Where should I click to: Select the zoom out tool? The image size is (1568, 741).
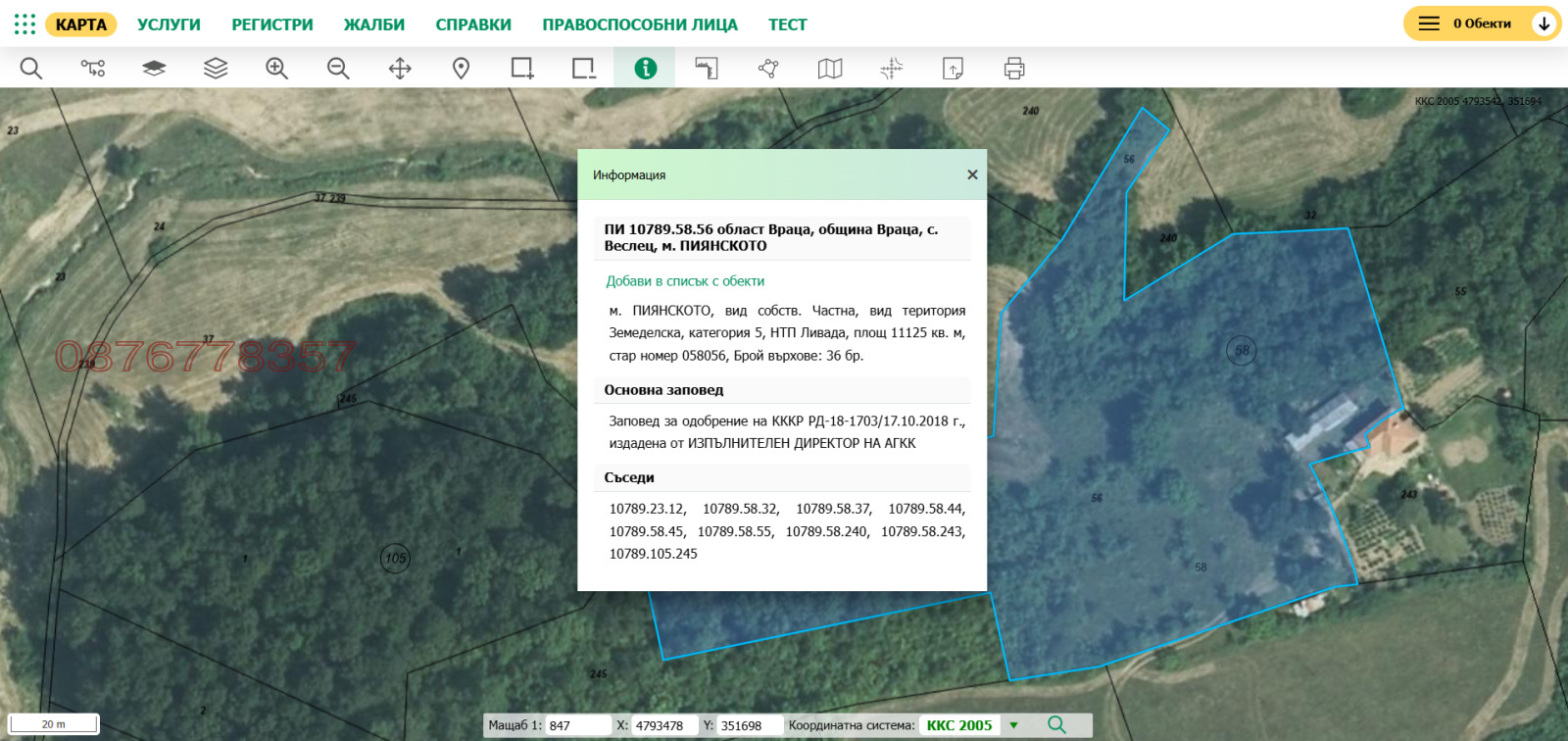338,69
